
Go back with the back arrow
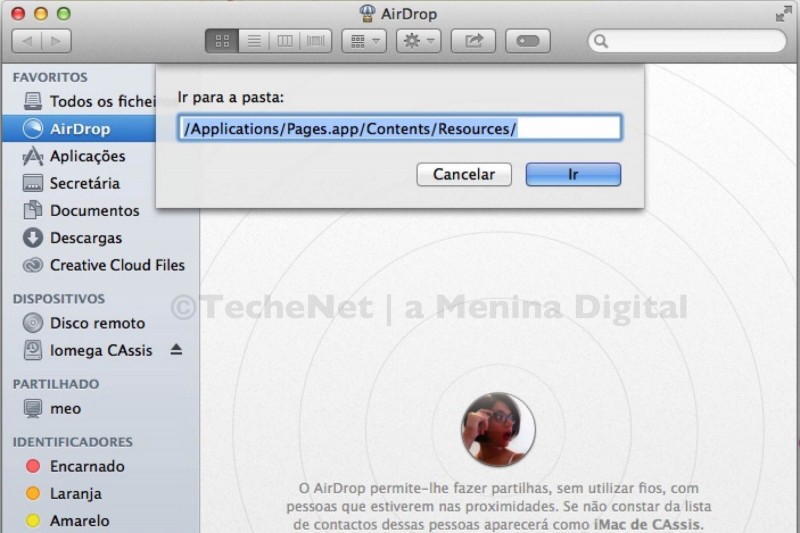pos(27,41)
